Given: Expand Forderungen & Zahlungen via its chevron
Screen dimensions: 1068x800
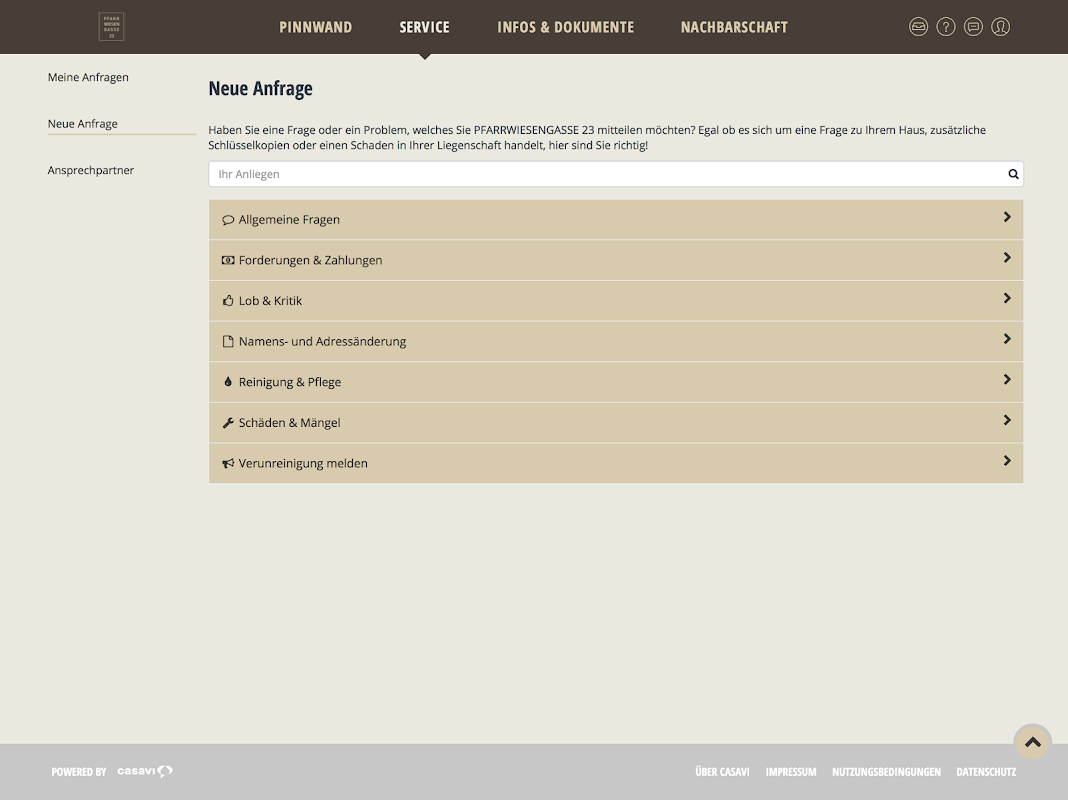Looking at the screenshot, I should [1007, 257].
